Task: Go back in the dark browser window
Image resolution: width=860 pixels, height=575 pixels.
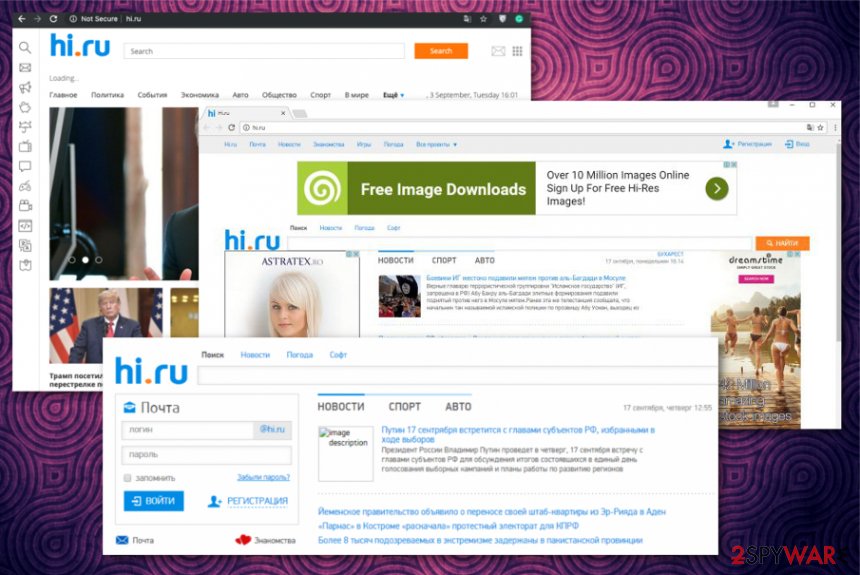Action: pos(21,19)
